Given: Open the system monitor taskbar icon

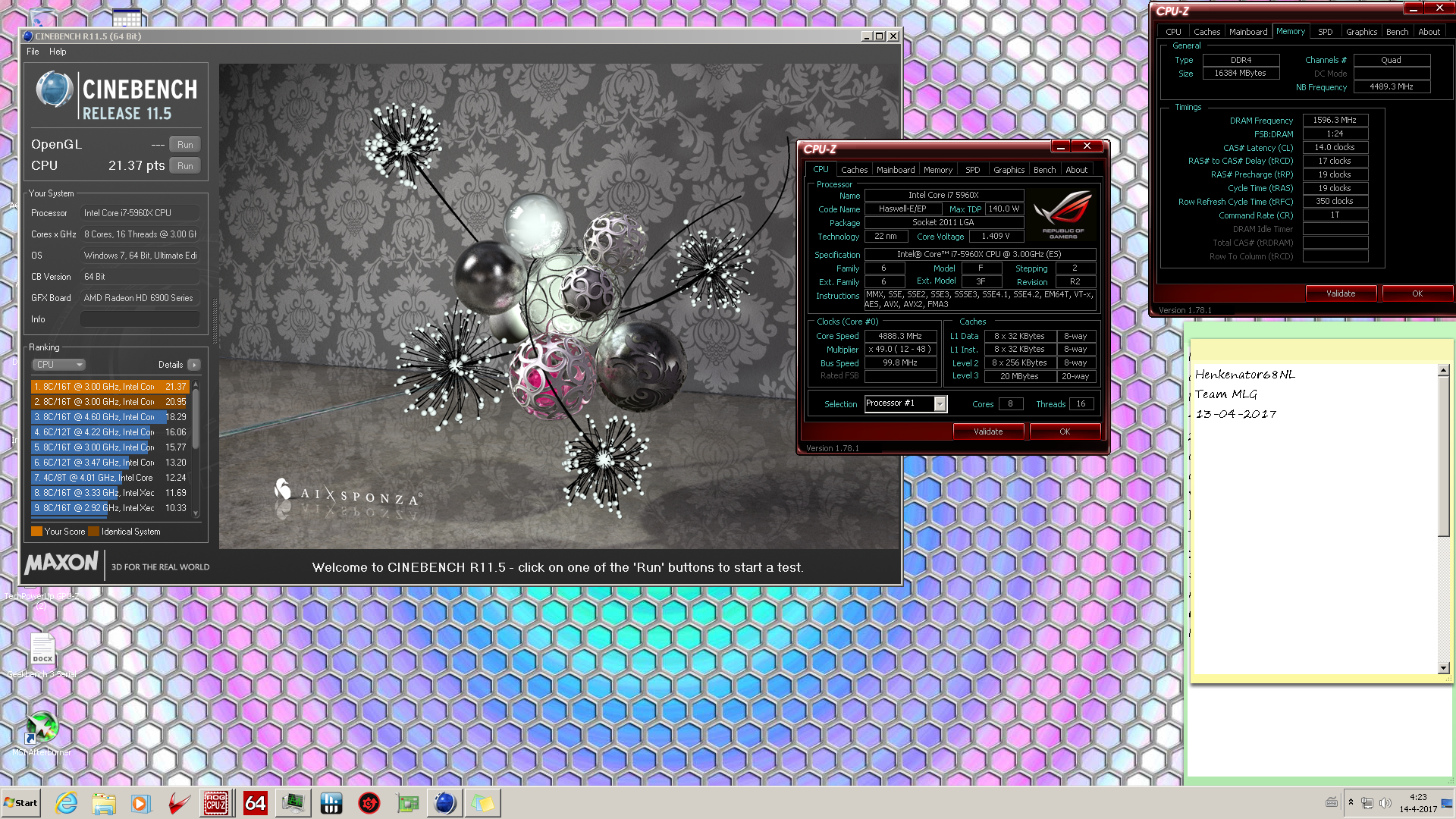Looking at the screenshot, I should point(293,803).
